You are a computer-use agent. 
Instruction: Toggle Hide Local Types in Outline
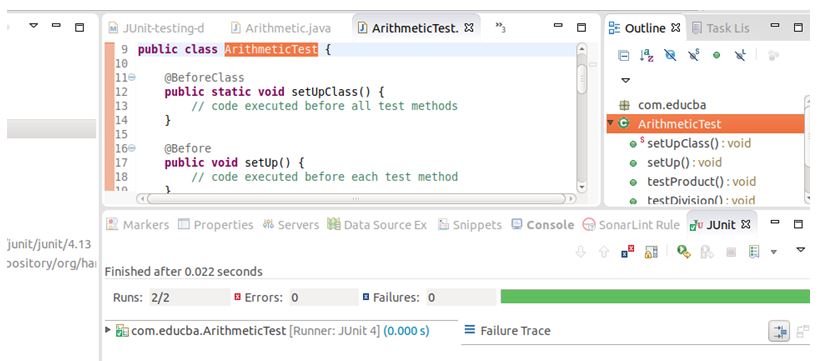point(741,55)
